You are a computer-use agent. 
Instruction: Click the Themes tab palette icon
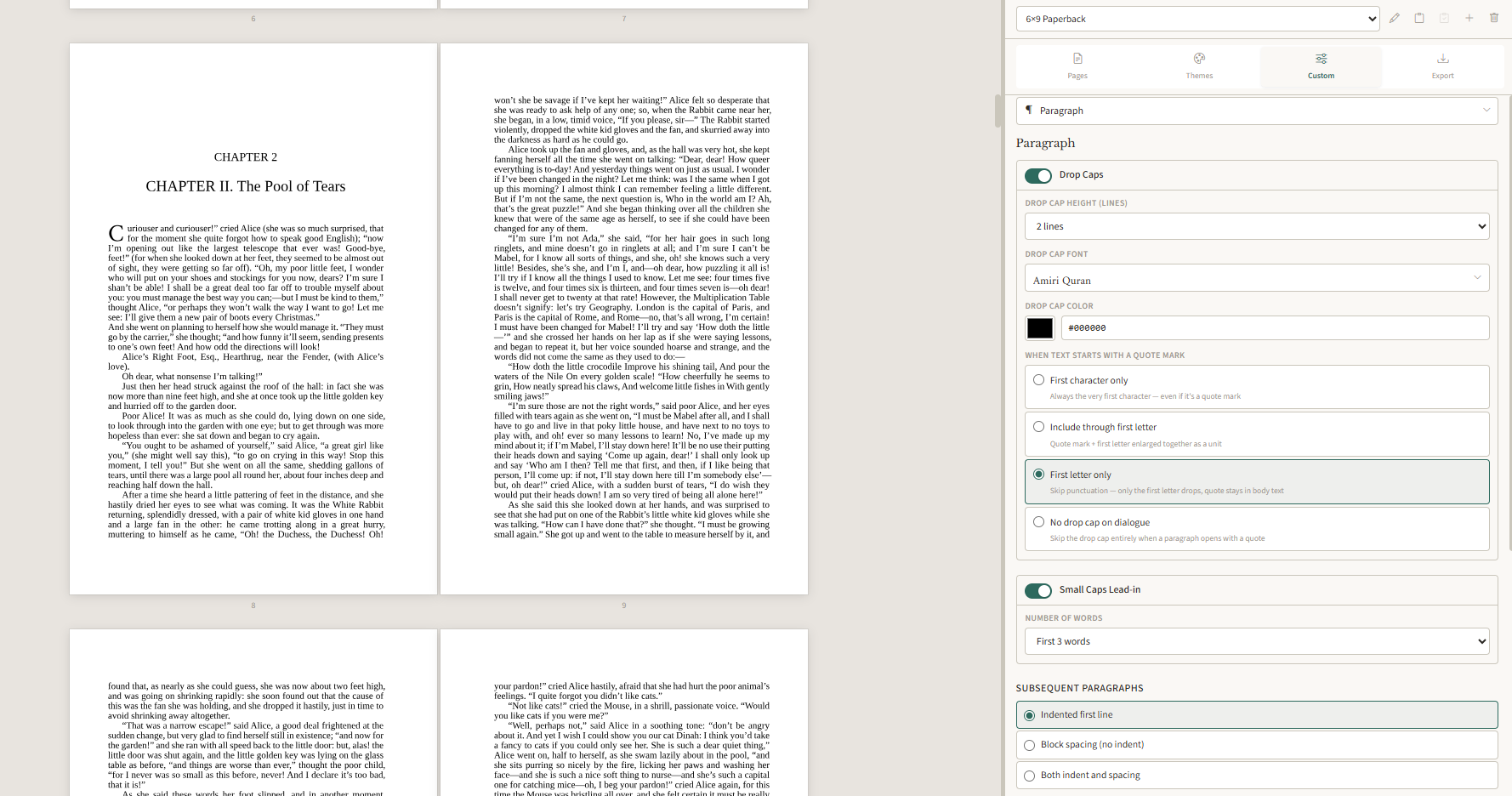click(x=1199, y=59)
